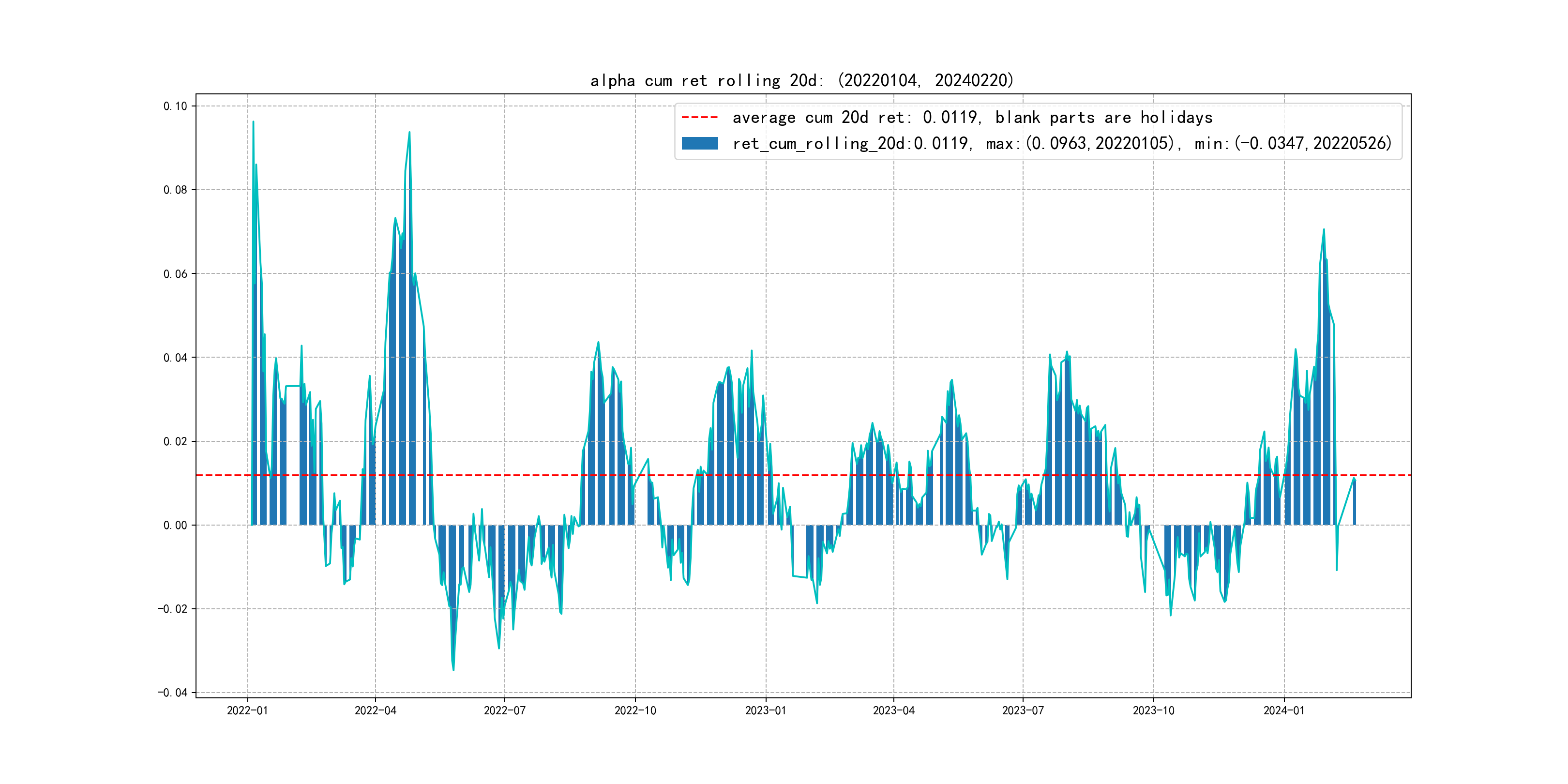The width and height of the screenshot is (1568, 784).
Task: Click the ret_cum_rolling_20d legend label
Action: [x=1062, y=144]
